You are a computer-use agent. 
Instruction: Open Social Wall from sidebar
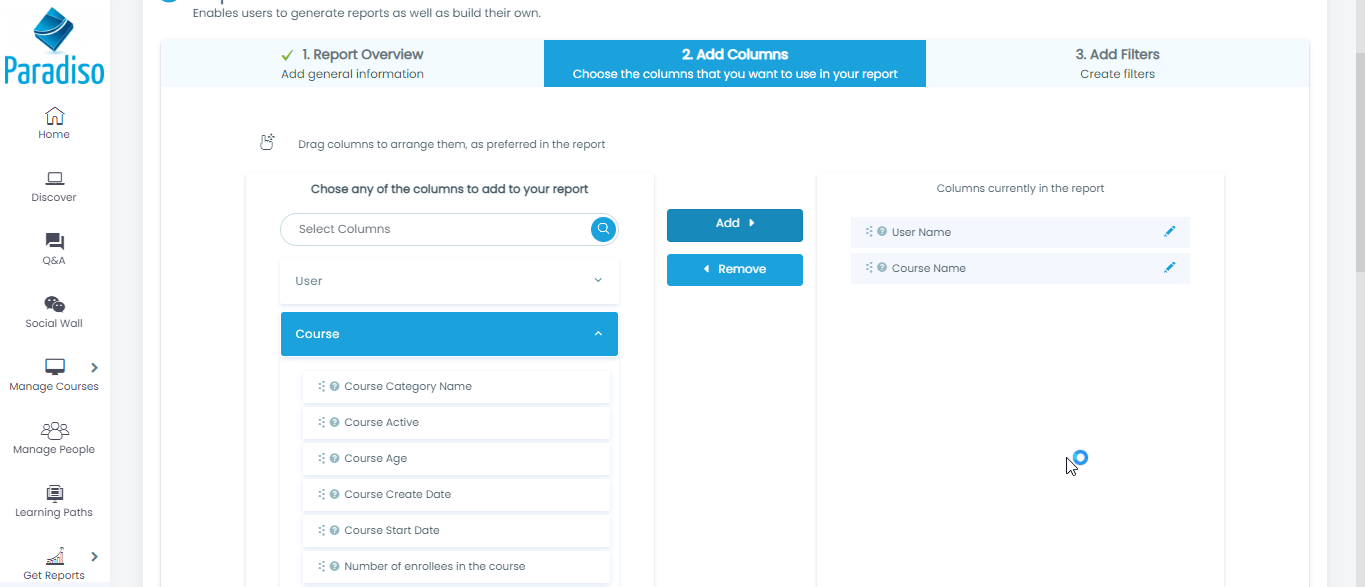point(54,305)
